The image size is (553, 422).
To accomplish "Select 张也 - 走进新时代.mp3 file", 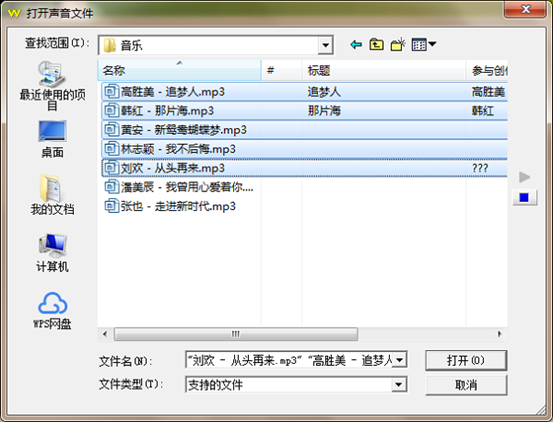I will (x=170, y=206).
